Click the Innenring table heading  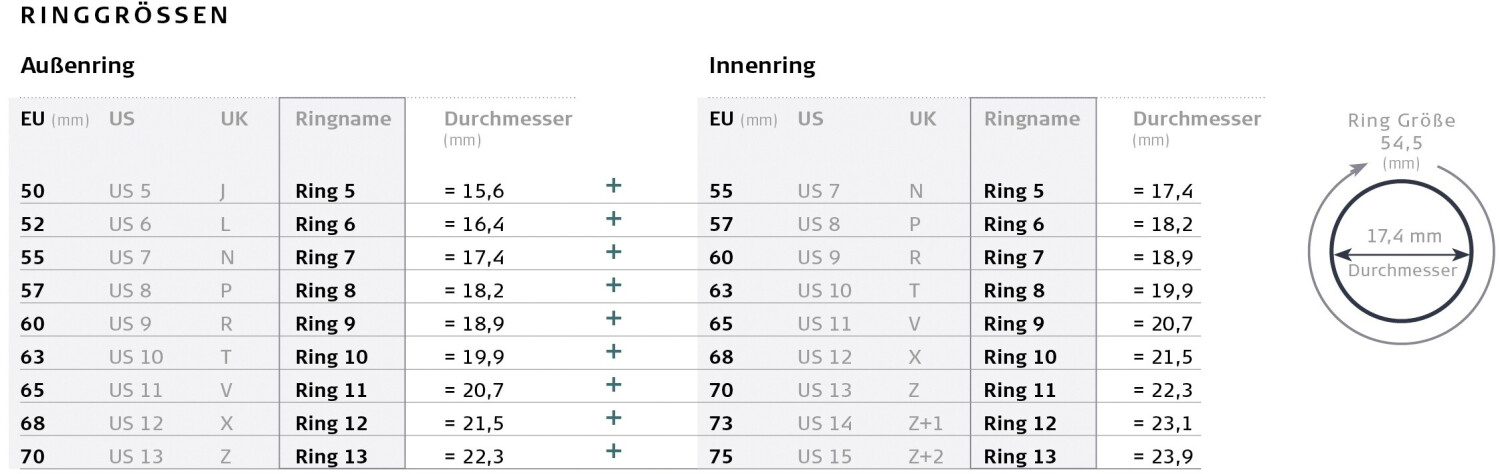[762, 67]
